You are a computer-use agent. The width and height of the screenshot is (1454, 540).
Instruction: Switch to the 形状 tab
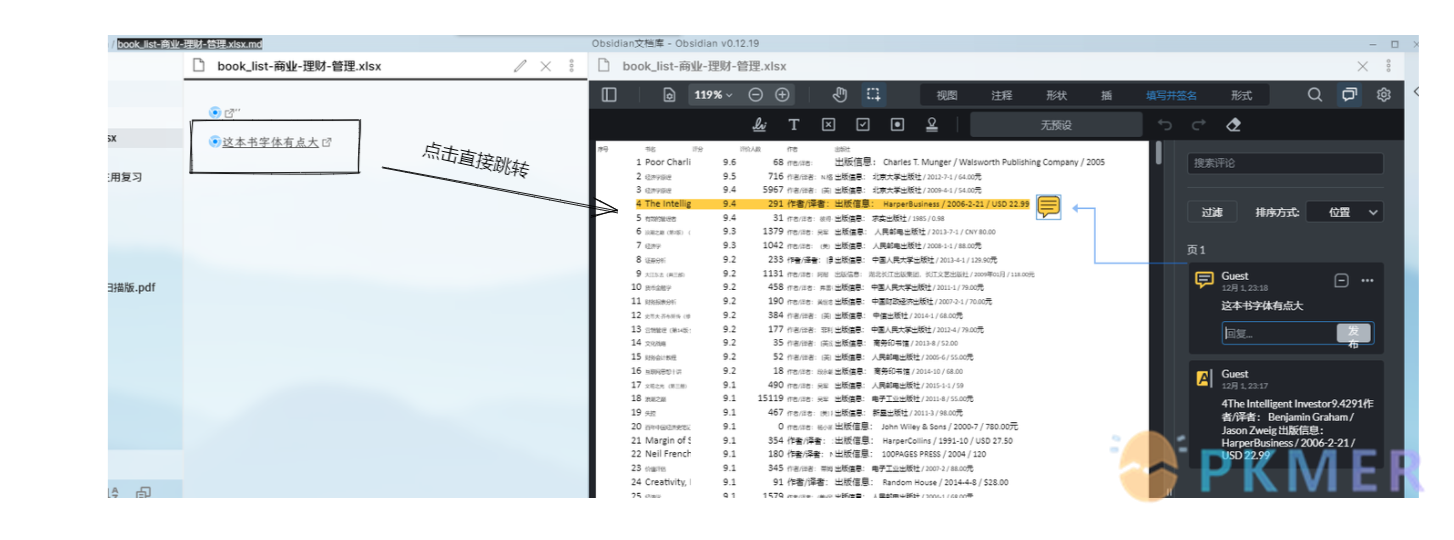pos(1056,96)
